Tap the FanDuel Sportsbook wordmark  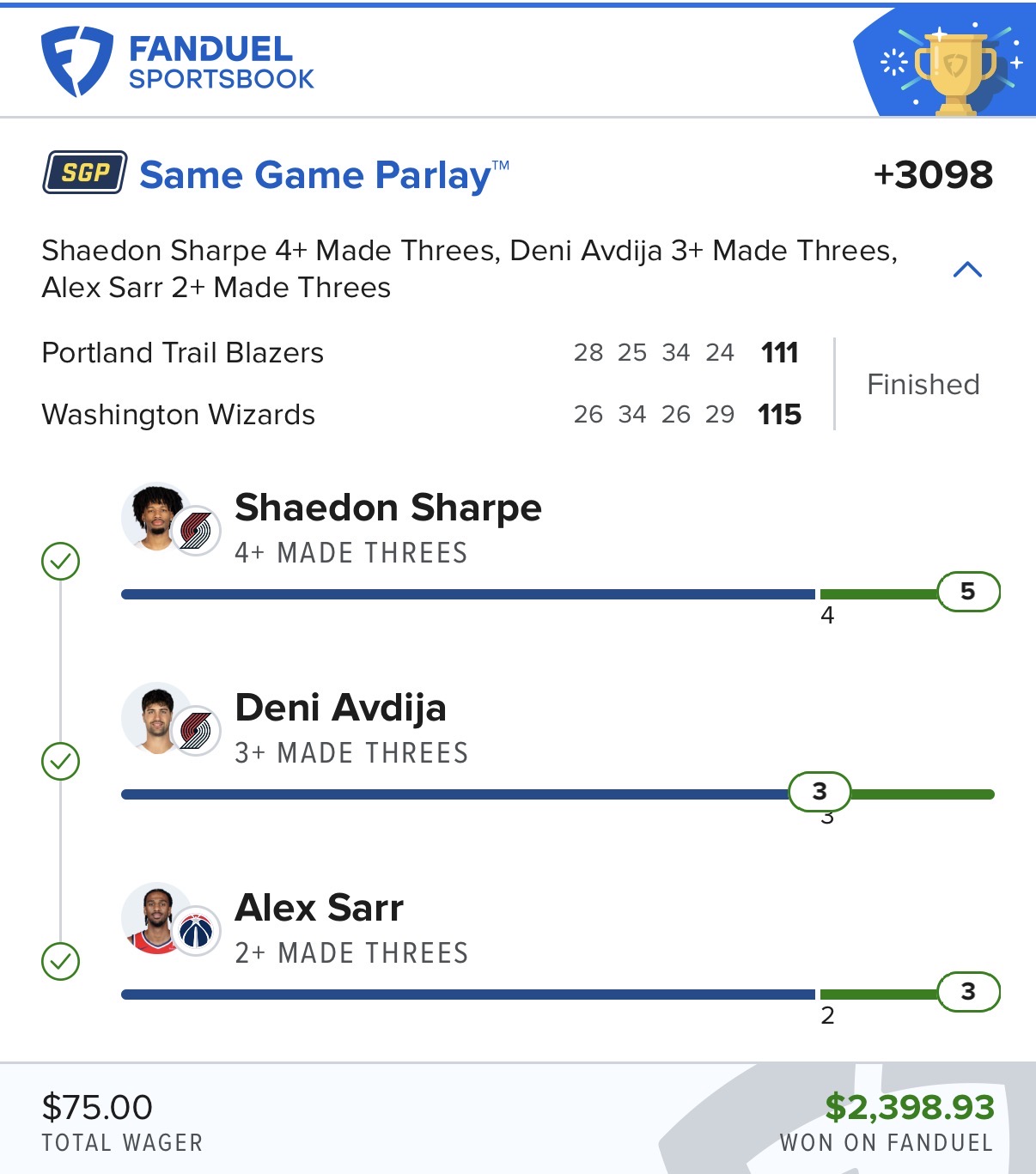(x=221, y=63)
